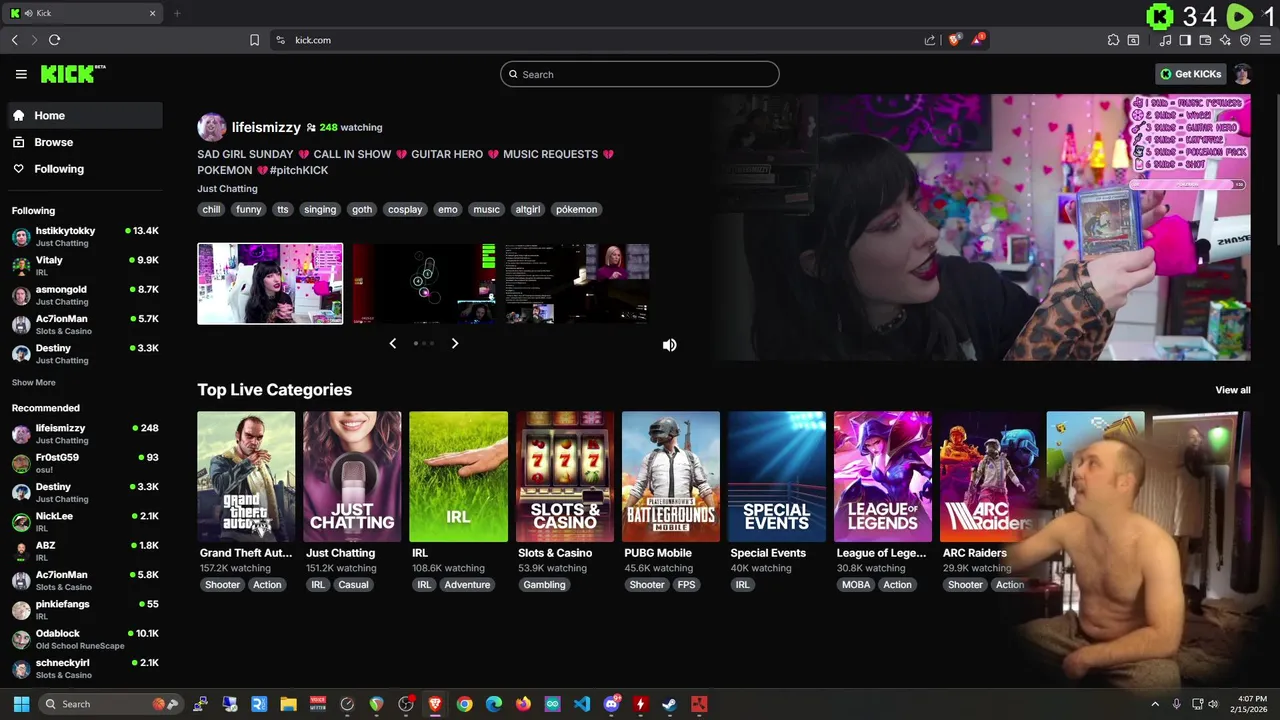Open Firefox from taskbar
1280x720 pixels.
[x=523, y=704]
